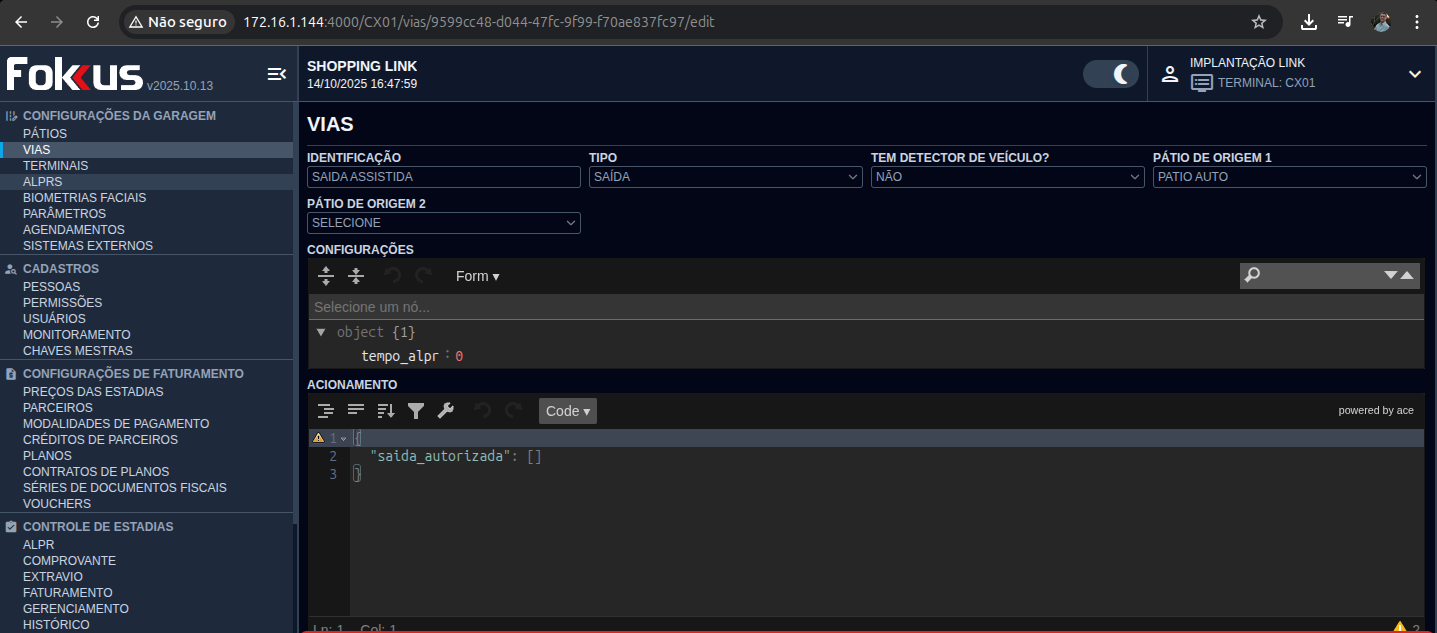Go to PREÇOS DAS ESTADIAS page
Viewport: 1437px width, 633px height.
tap(93, 392)
